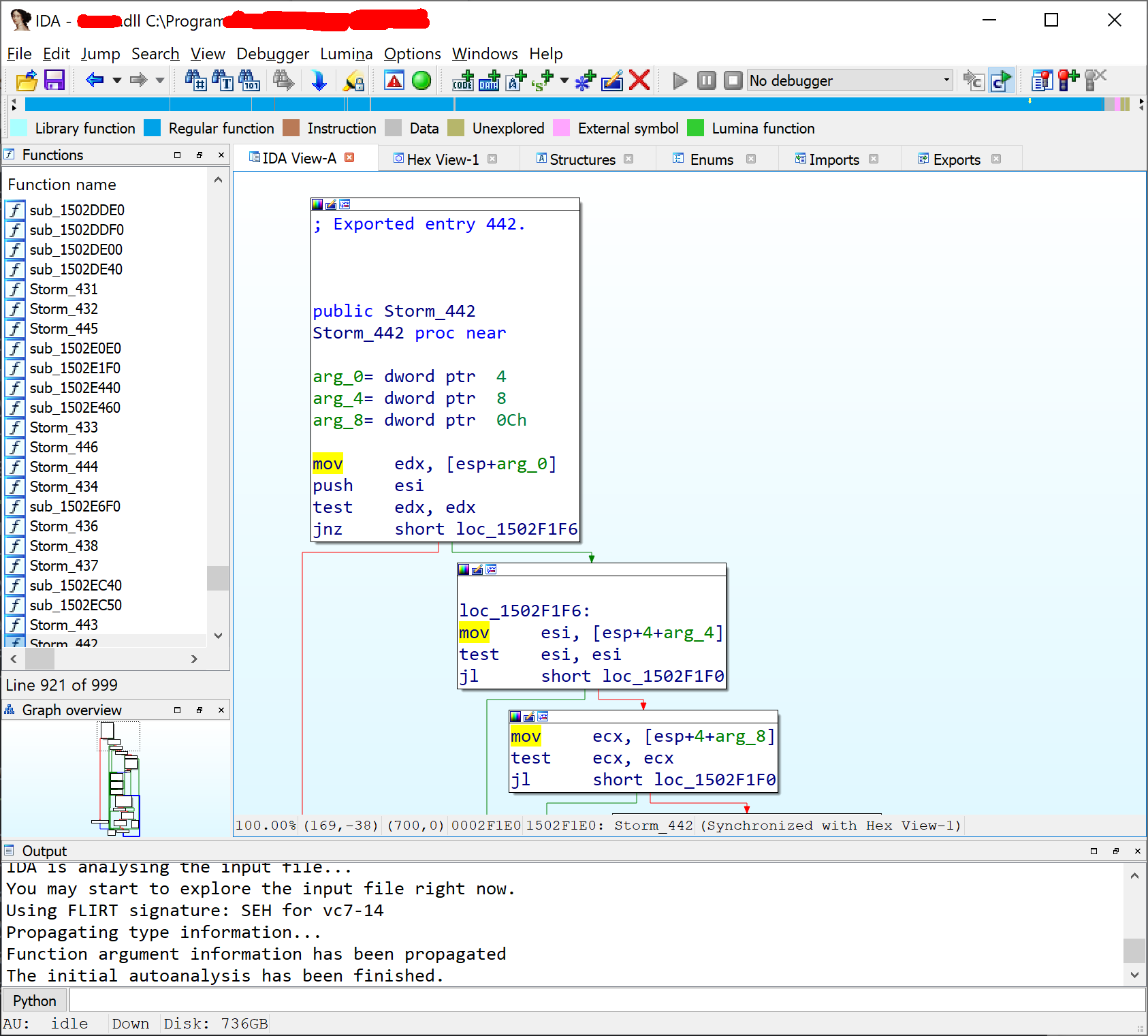Select sub_1502DDE0 in the Functions list
The height and width of the screenshot is (1036, 1148).
(77, 210)
